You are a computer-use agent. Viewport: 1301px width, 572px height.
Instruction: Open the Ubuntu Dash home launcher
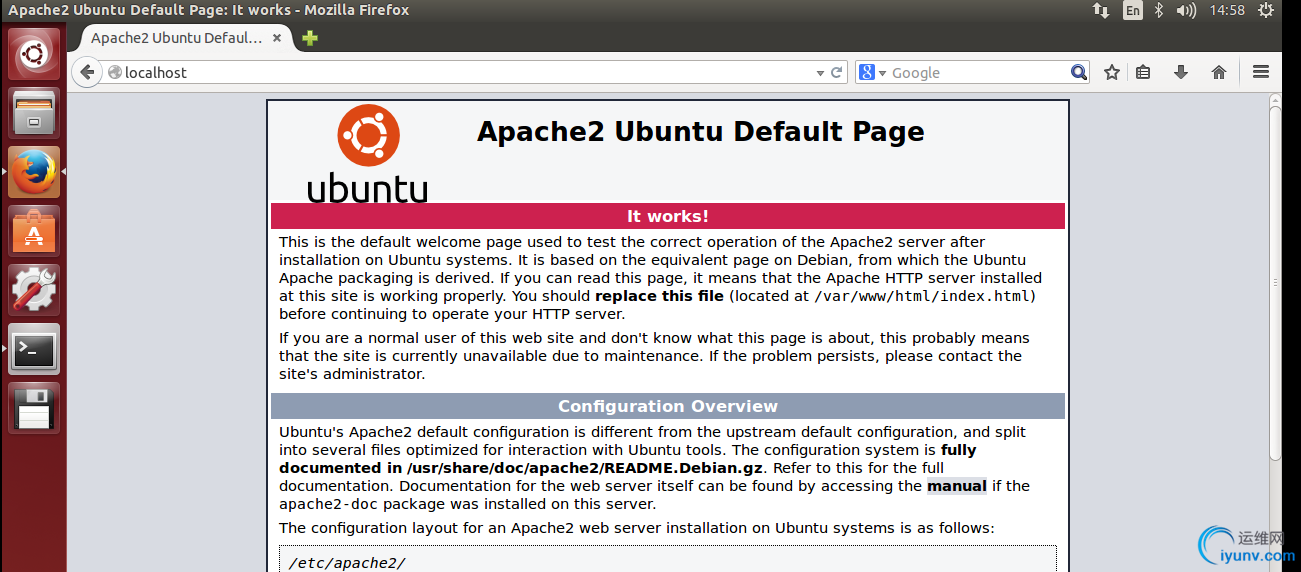pos(34,53)
